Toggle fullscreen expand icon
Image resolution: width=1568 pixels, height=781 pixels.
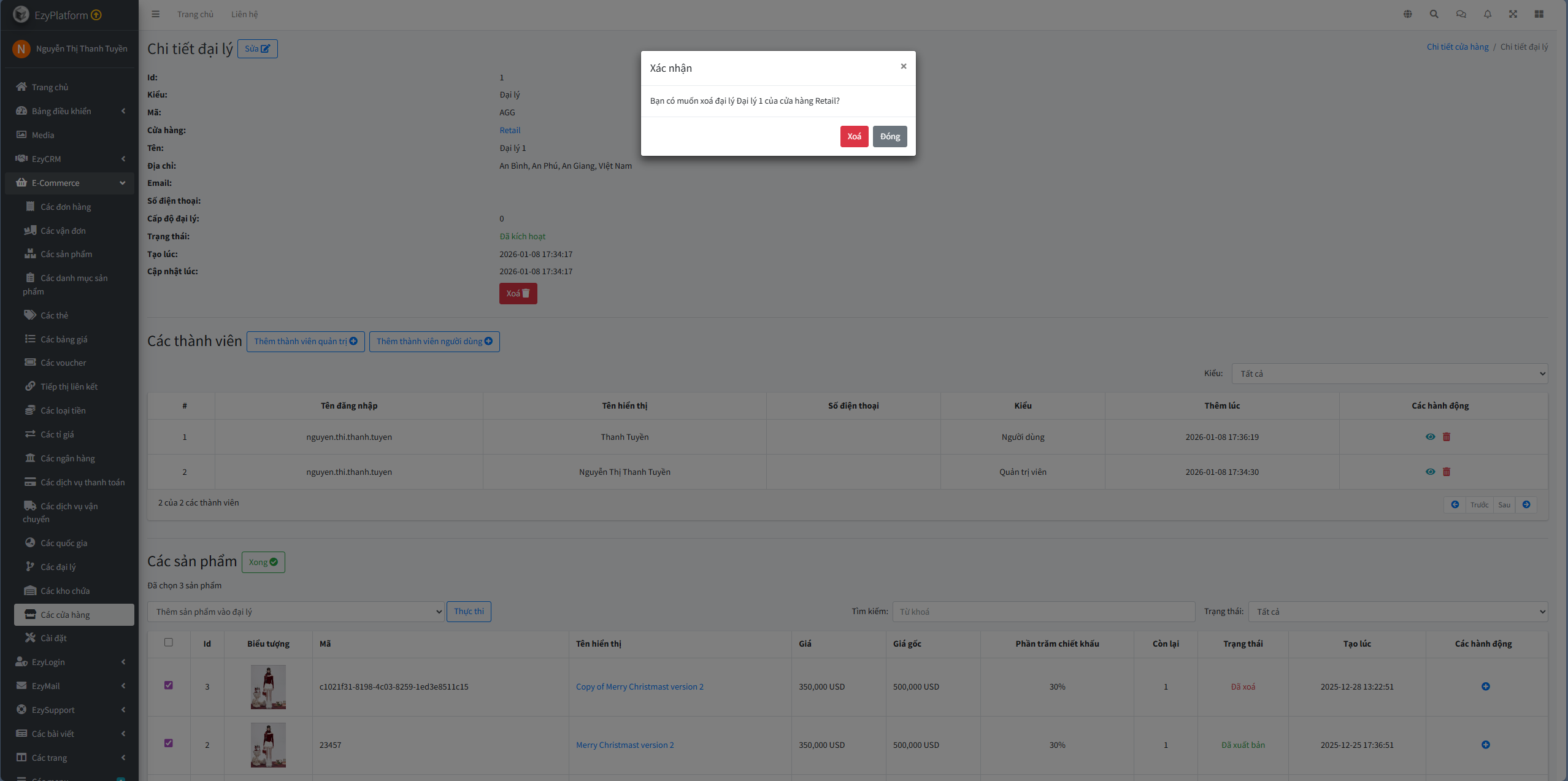(1513, 14)
